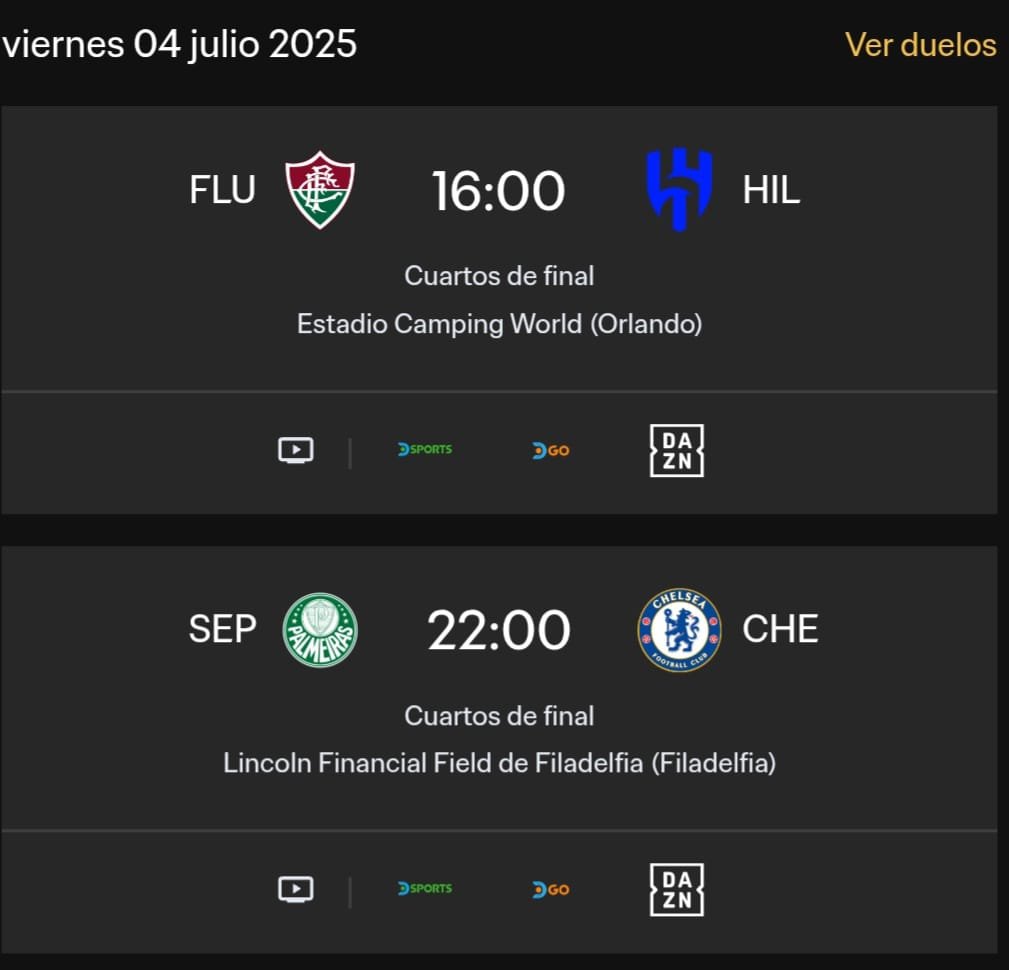Click broadcast TV icon under Palmeiras match

coord(296,889)
